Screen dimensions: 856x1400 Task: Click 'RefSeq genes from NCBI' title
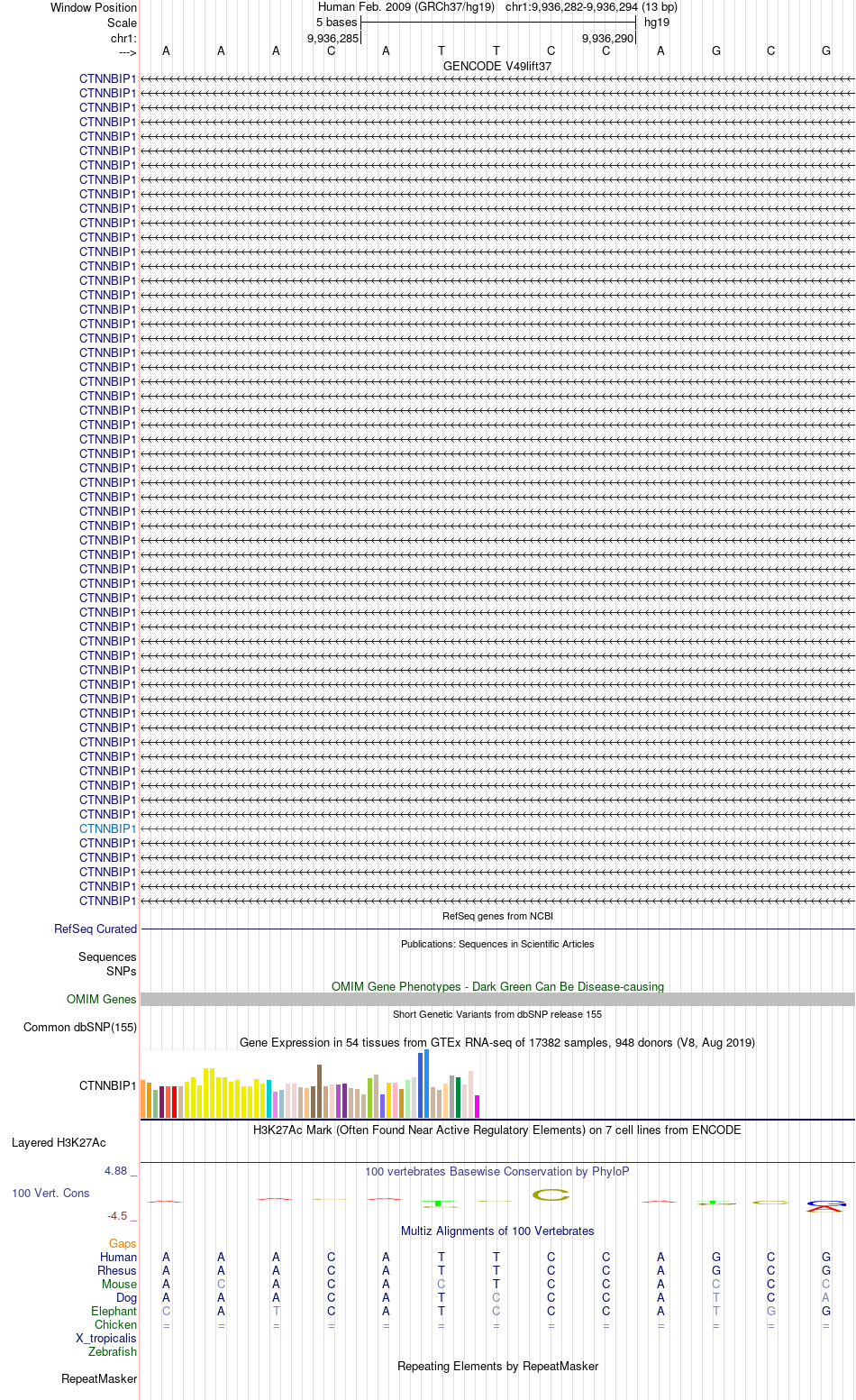(x=497, y=916)
